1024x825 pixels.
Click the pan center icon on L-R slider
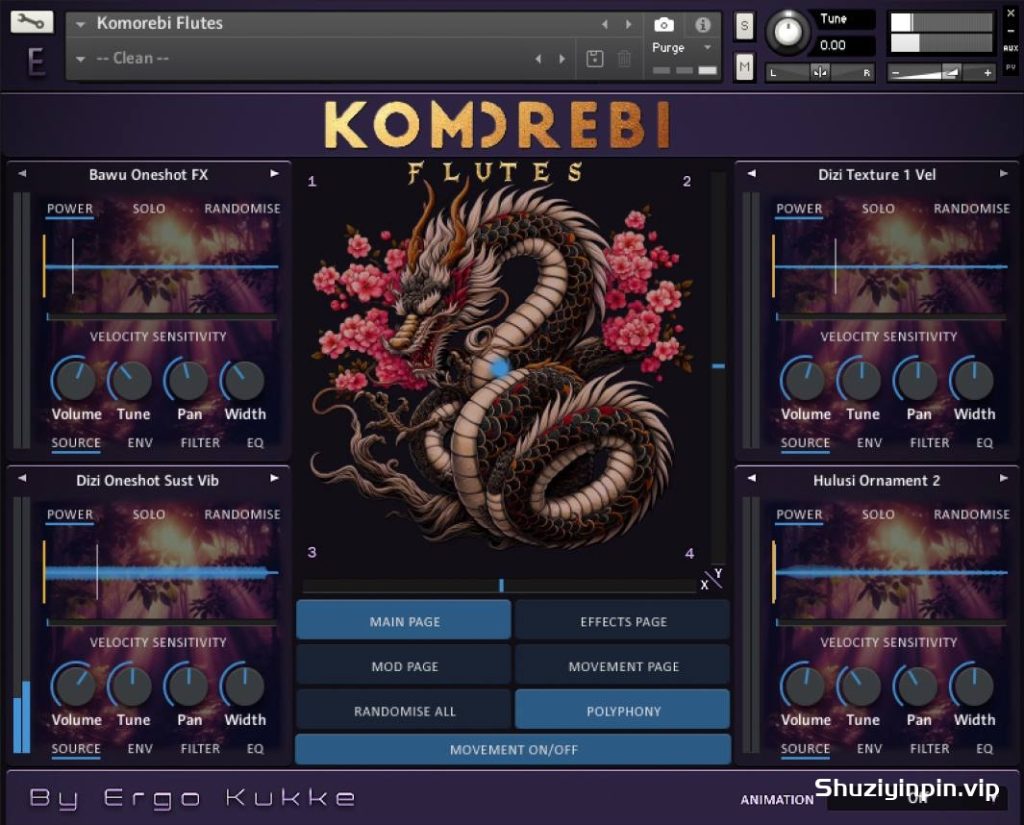click(820, 73)
